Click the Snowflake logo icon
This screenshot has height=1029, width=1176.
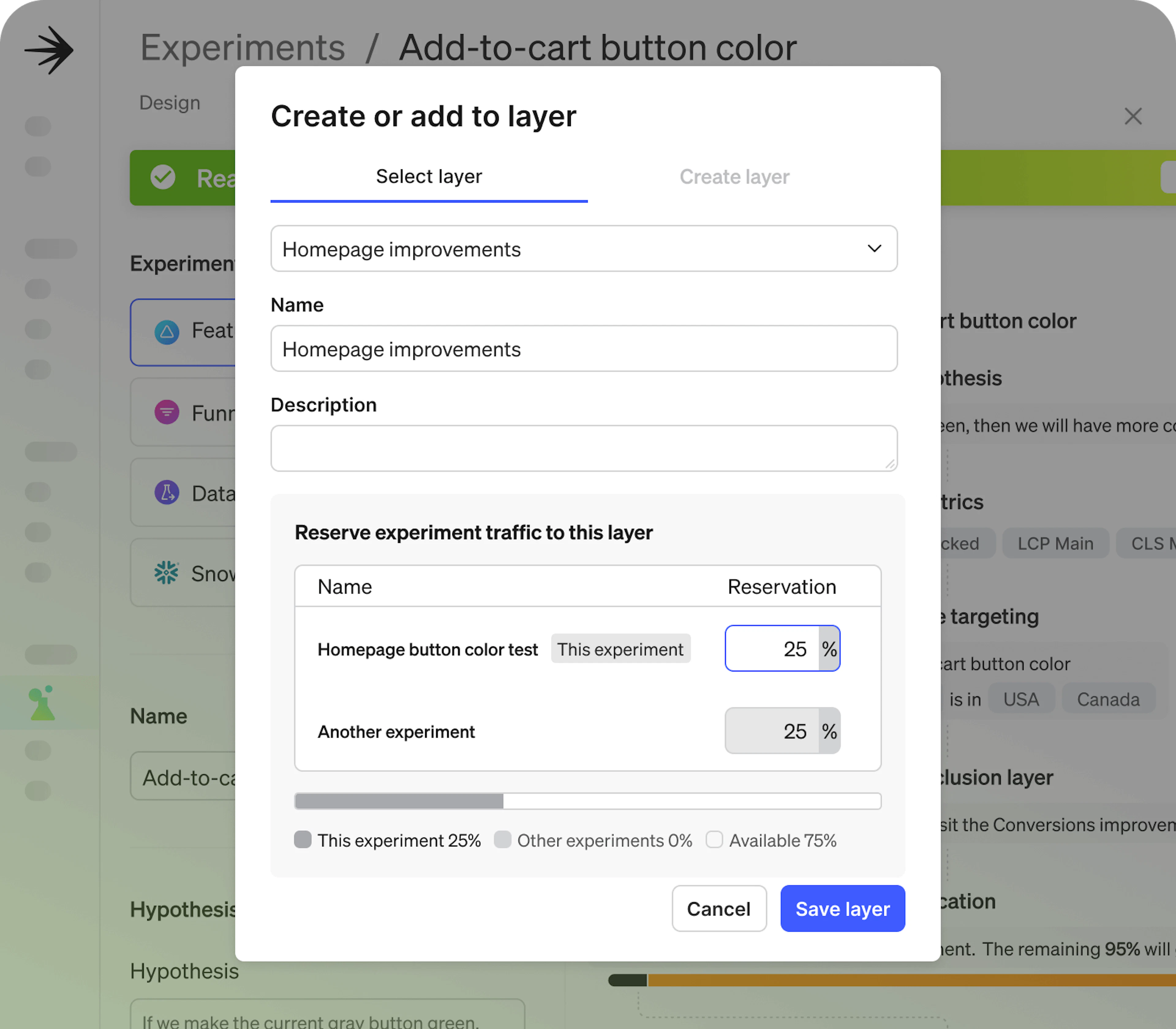167,572
